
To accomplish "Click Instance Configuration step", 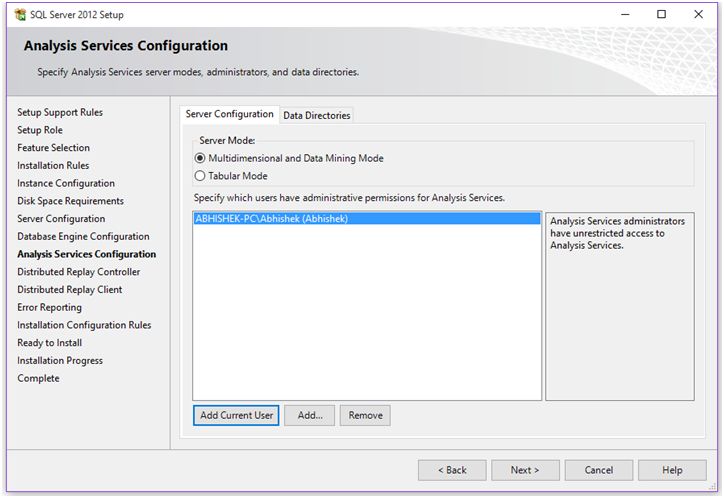I will pyautogui.click(x=66, y=183).
